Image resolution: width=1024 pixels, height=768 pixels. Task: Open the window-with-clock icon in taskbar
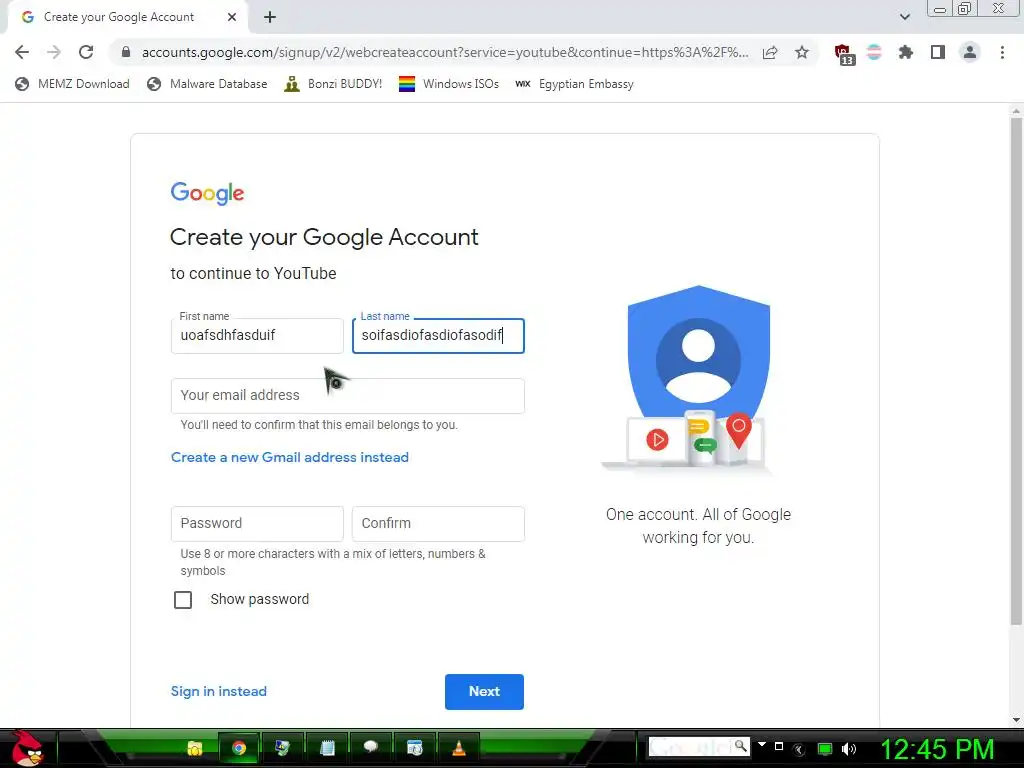coord(415,748)
